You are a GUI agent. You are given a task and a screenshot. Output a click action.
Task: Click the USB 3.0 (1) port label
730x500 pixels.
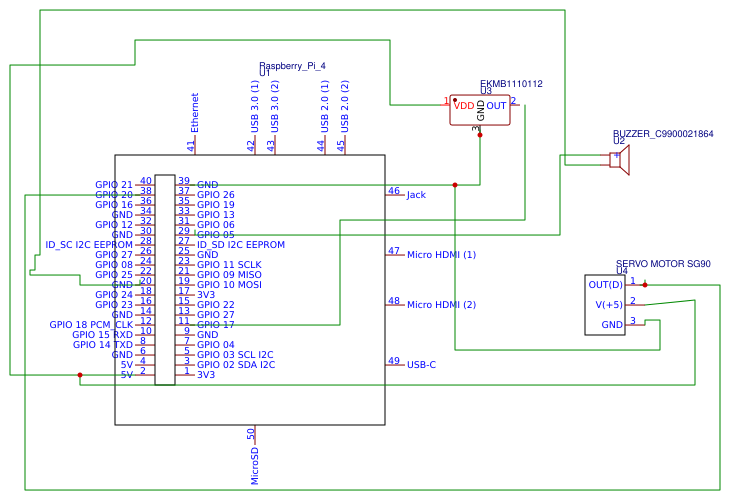[255, 107]
